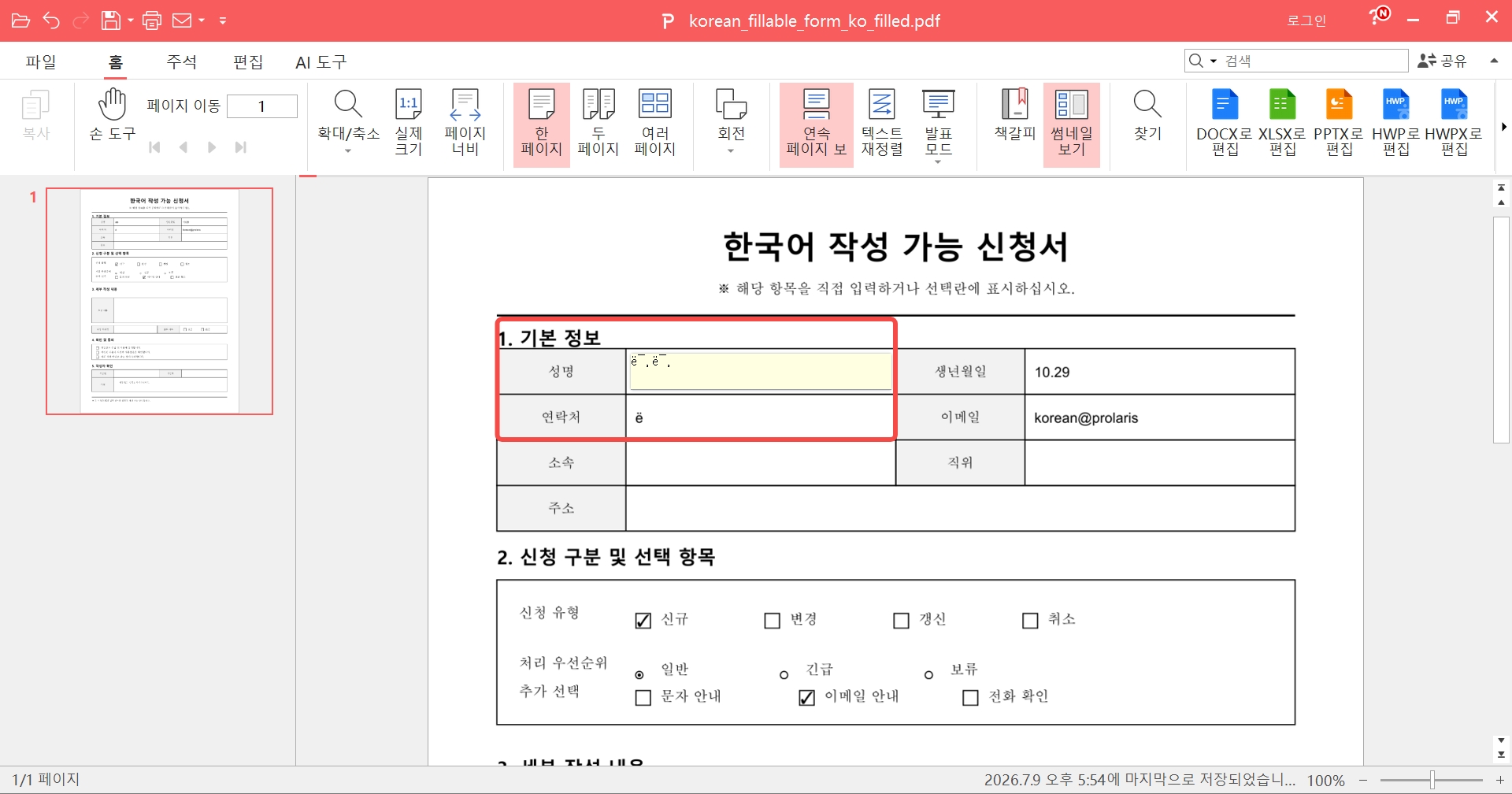Select the 홈 tab

(116, 61)
